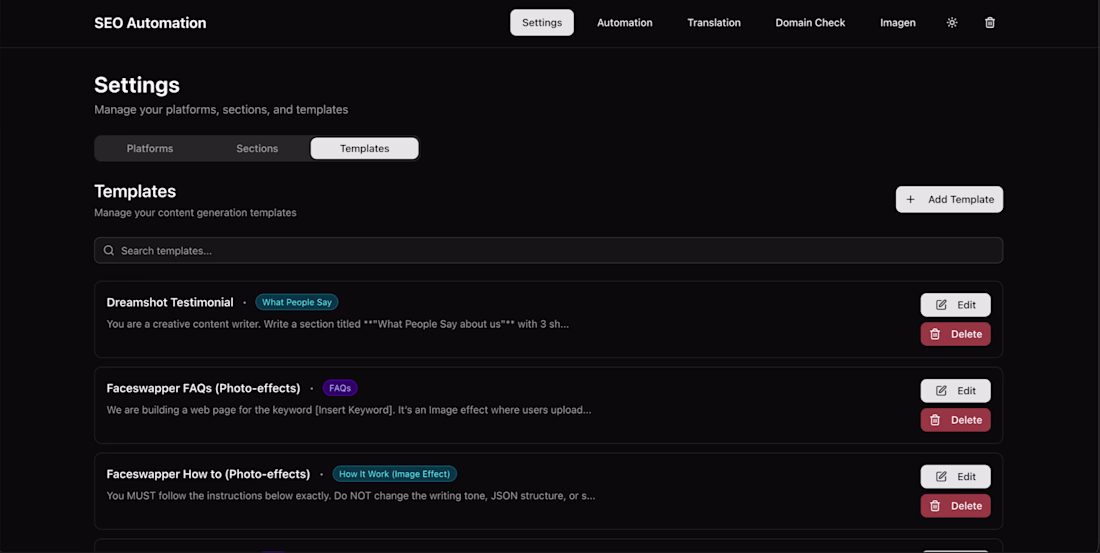Click the 'Manage your content generation templates' subtitle
The image size is (1100, 553).
click(x=195, y=213)
